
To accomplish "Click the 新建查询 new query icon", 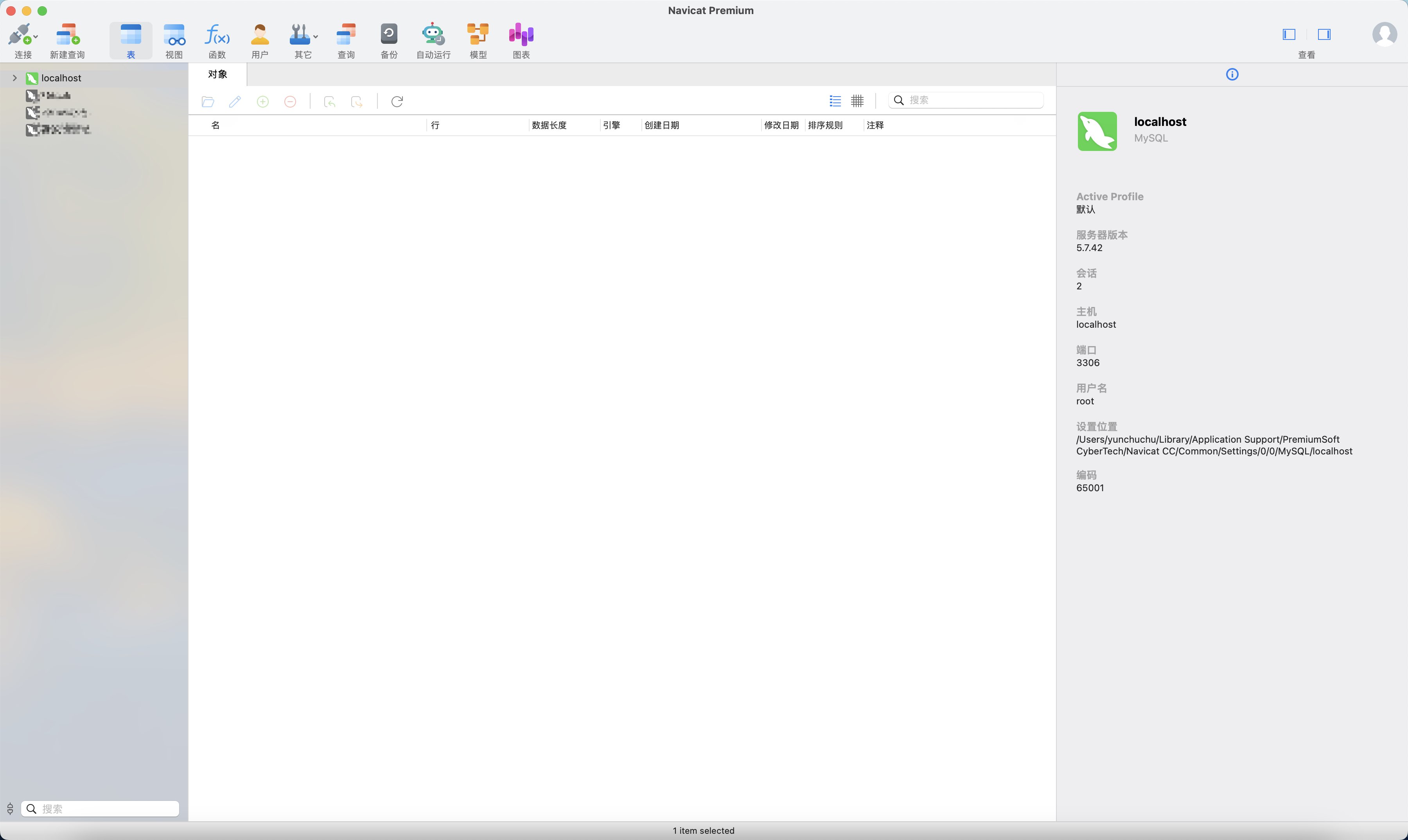I will 67,34.
